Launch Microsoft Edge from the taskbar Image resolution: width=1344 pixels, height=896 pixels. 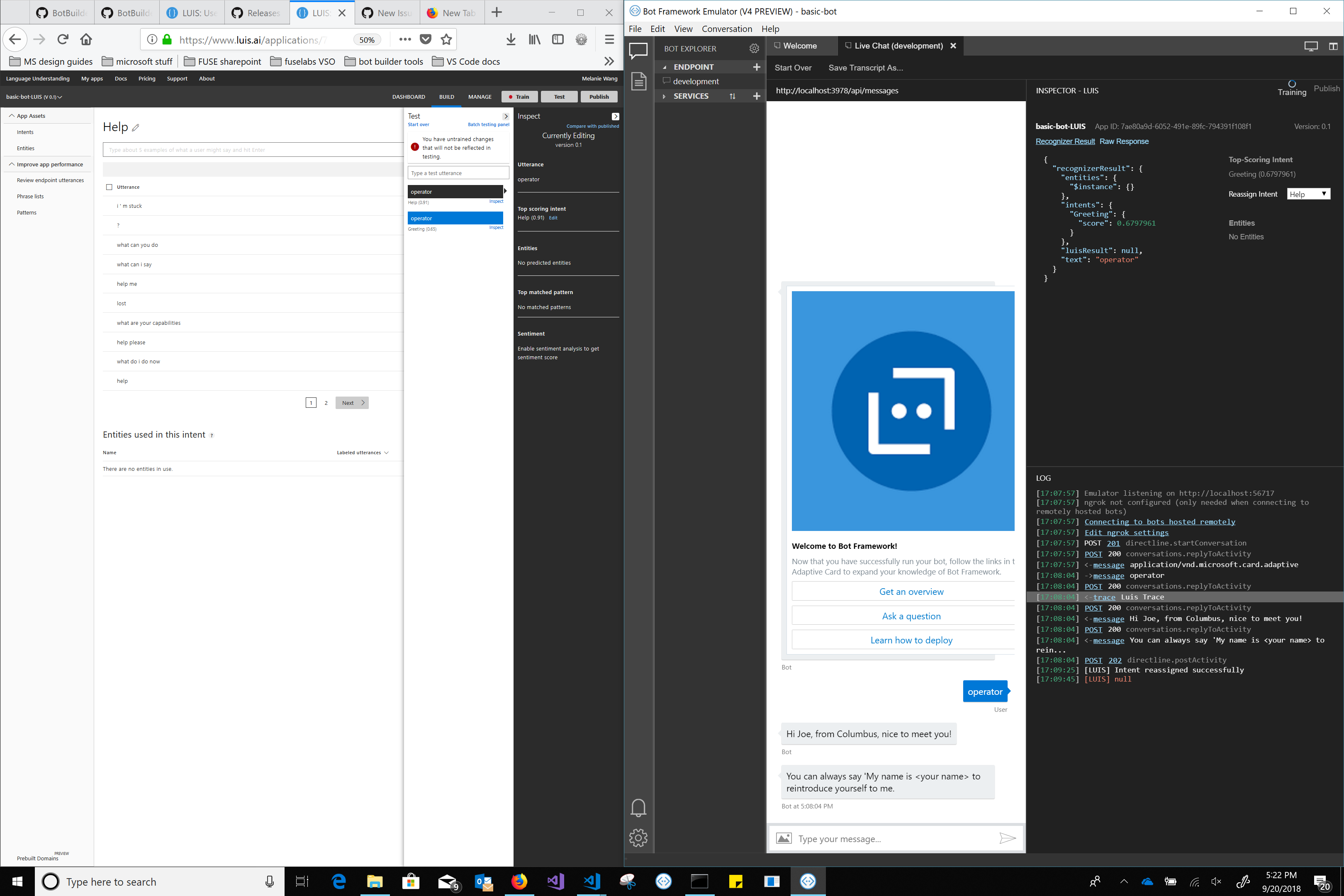(x=338, y=881)
